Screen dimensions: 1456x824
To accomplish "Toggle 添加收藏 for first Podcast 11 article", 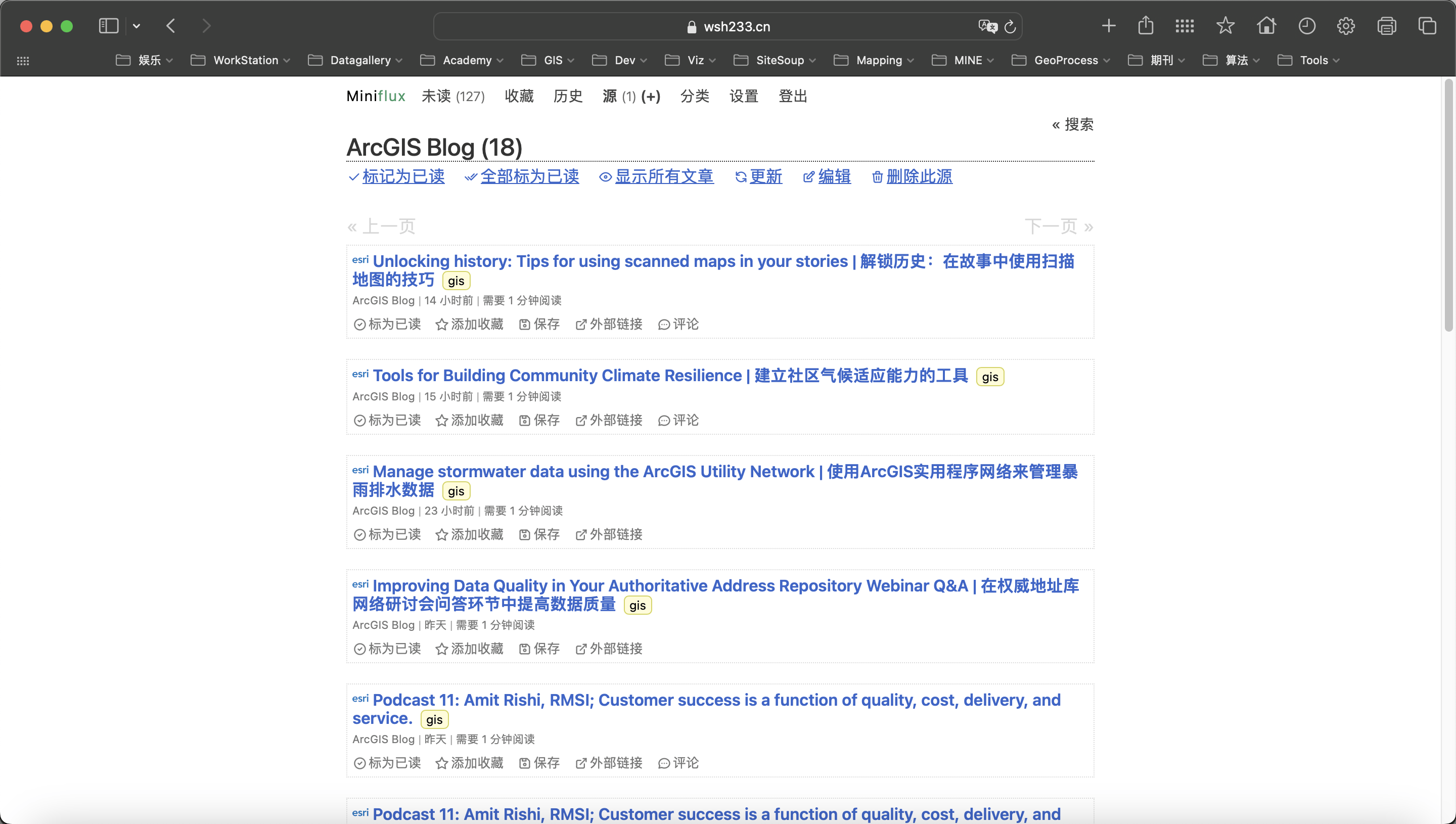I will pyautogui.click(x=470, y=763).
